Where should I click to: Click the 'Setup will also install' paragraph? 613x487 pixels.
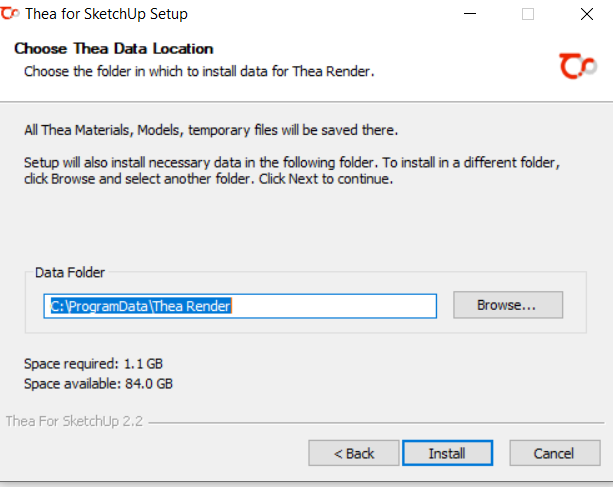(x=292, y=170)
